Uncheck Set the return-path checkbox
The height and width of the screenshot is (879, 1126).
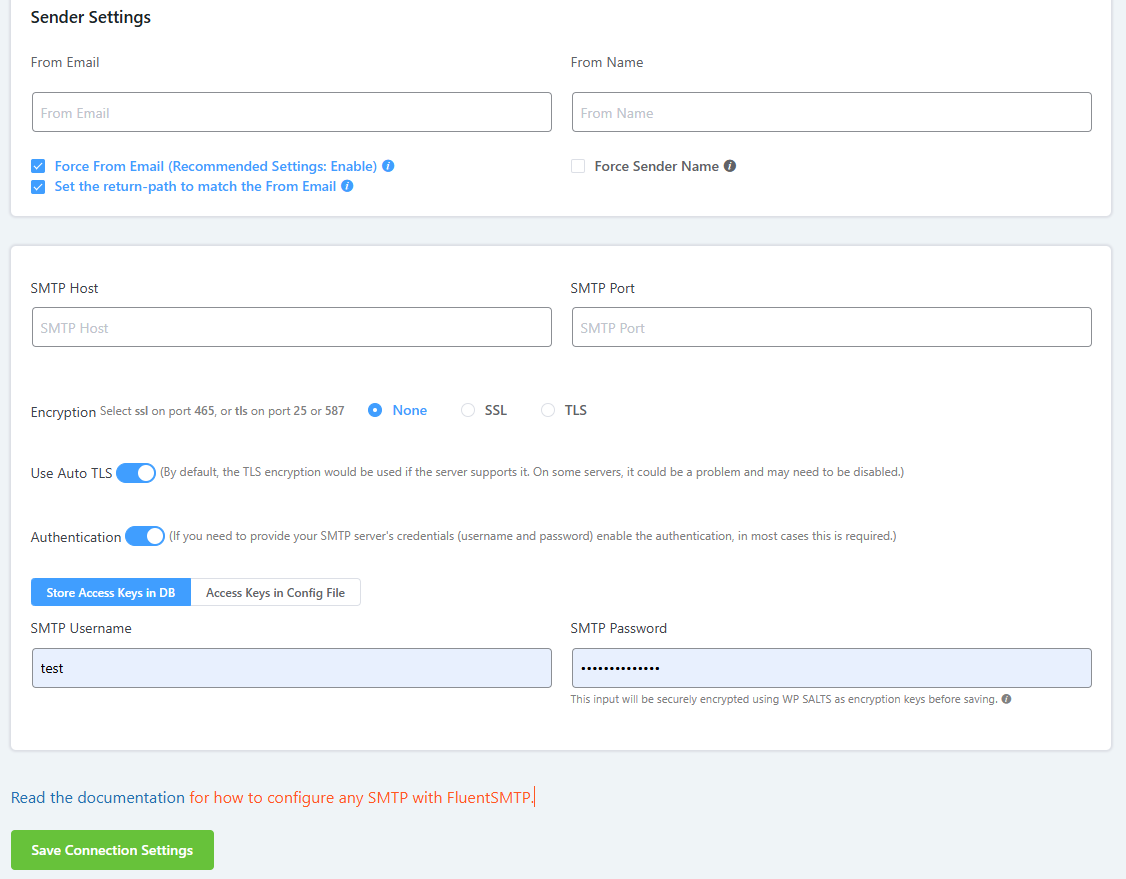tap(38, 186)
